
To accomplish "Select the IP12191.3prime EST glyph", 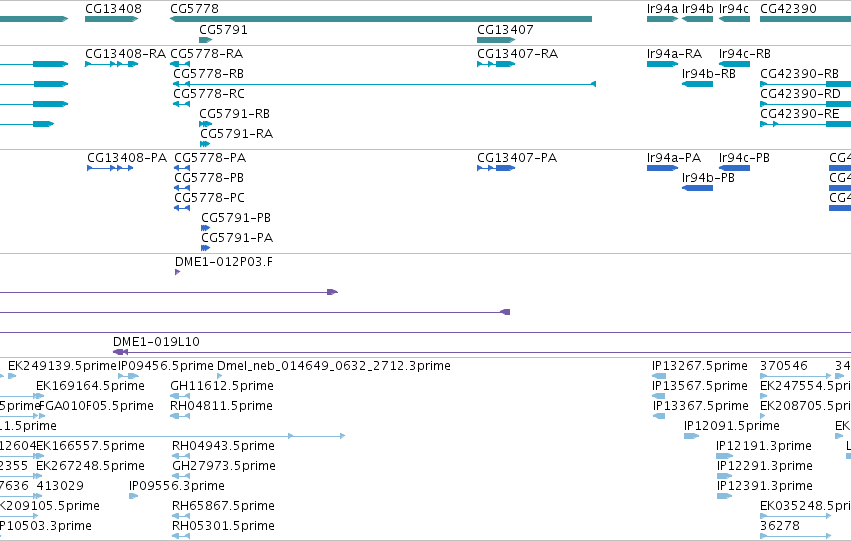I will point(725,456).
